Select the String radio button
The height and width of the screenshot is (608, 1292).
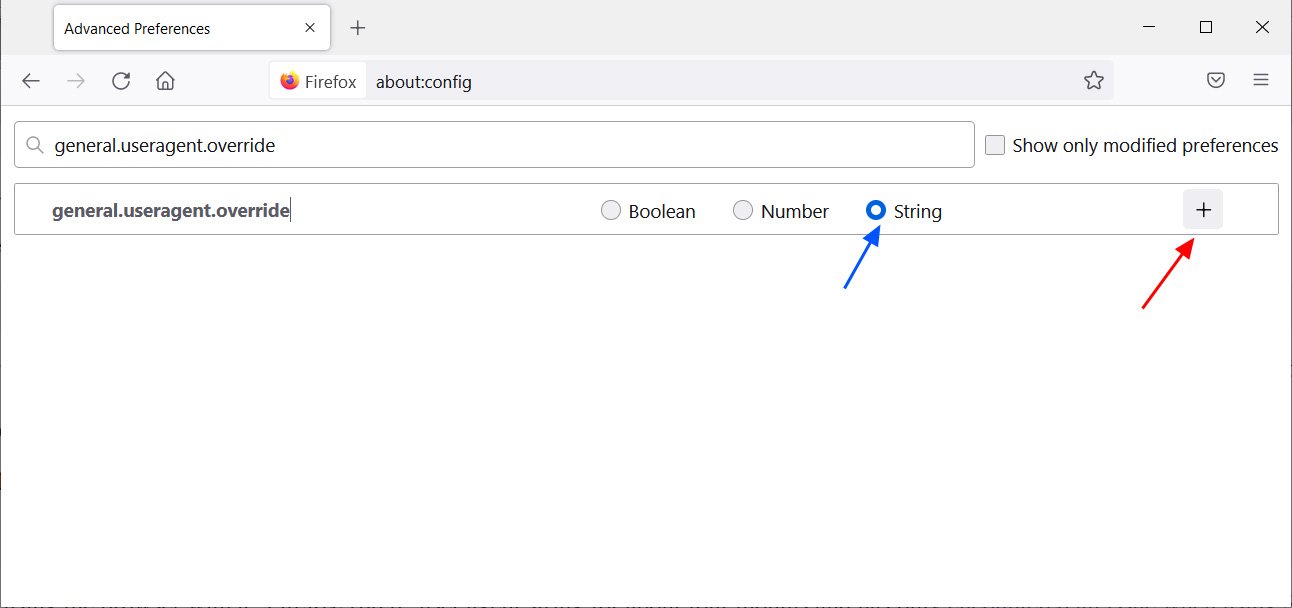point(876,210)
